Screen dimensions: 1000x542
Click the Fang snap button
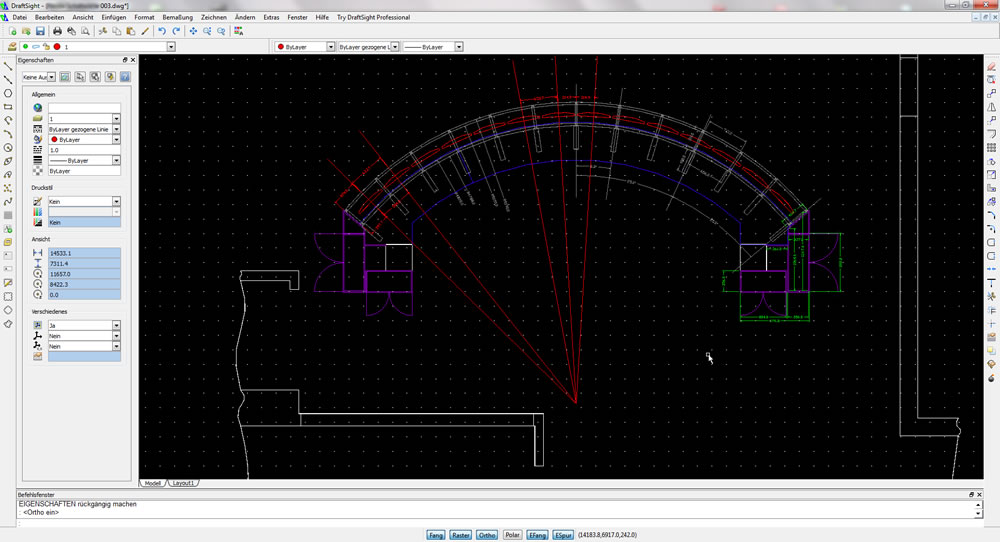coord(436,535)
